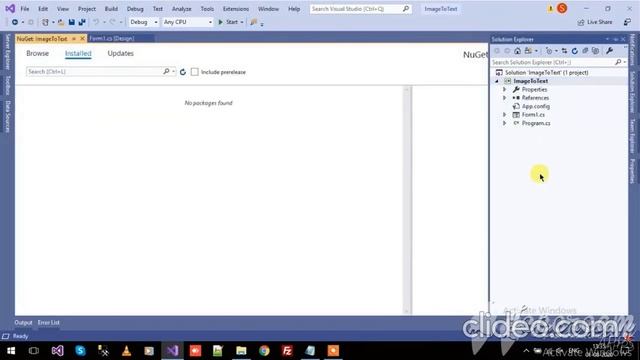Enable the Include prerelease checkbox
Image resolution: width=640 pixels, height=360 pixels.
(x=195, y=72)
